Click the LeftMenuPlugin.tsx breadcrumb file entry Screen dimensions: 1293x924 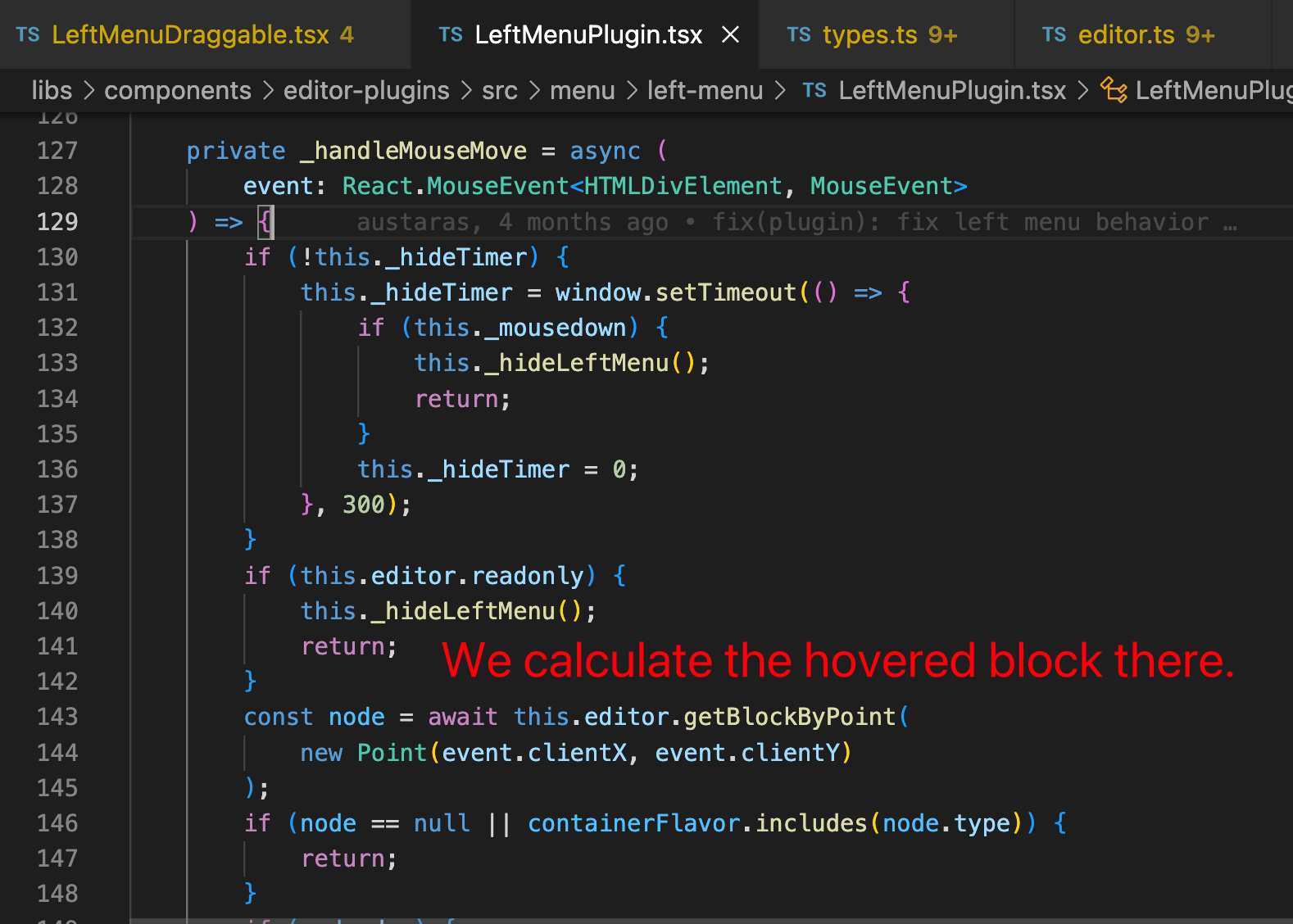[952, 90]
